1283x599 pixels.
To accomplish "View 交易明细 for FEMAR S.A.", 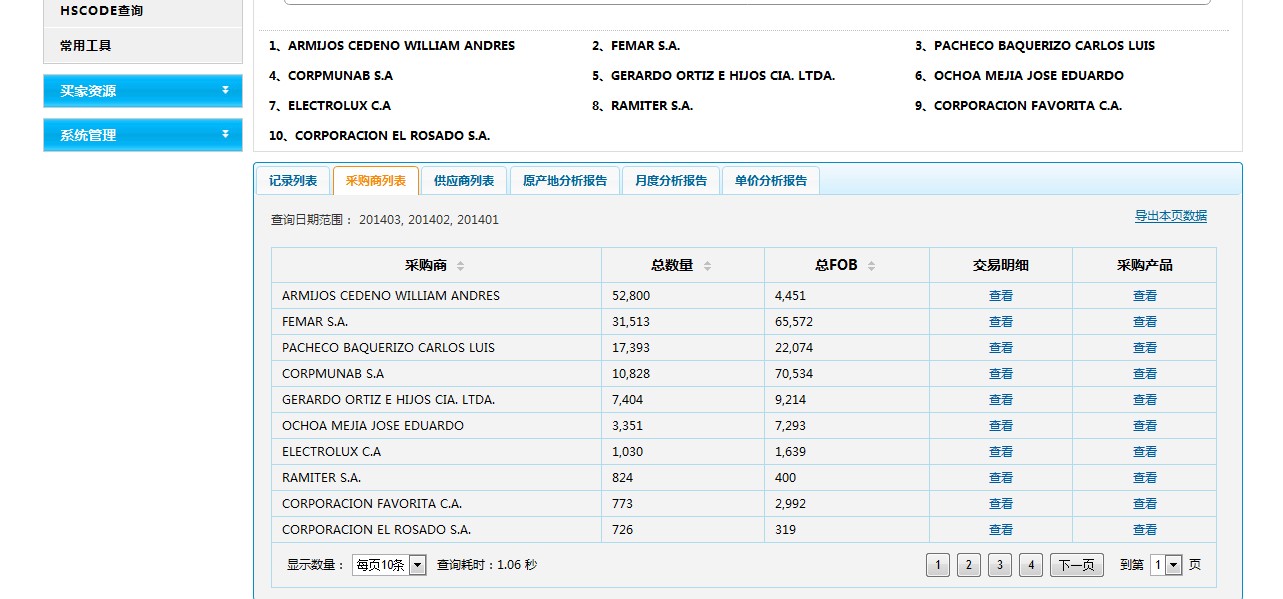I will tap(1001, 322).
